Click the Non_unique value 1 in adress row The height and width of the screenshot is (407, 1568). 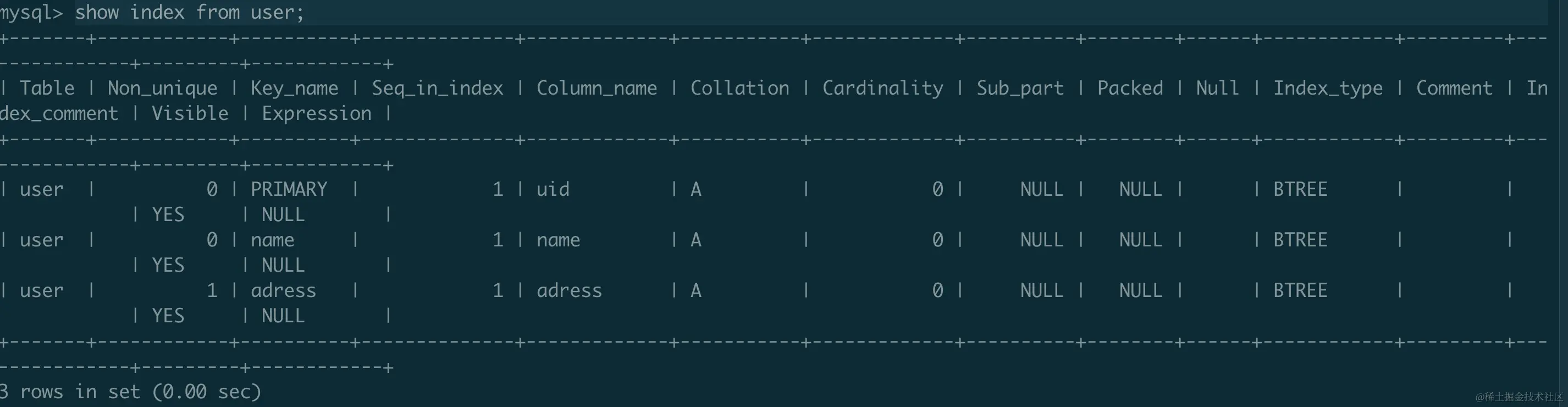[x=212, y=290]
